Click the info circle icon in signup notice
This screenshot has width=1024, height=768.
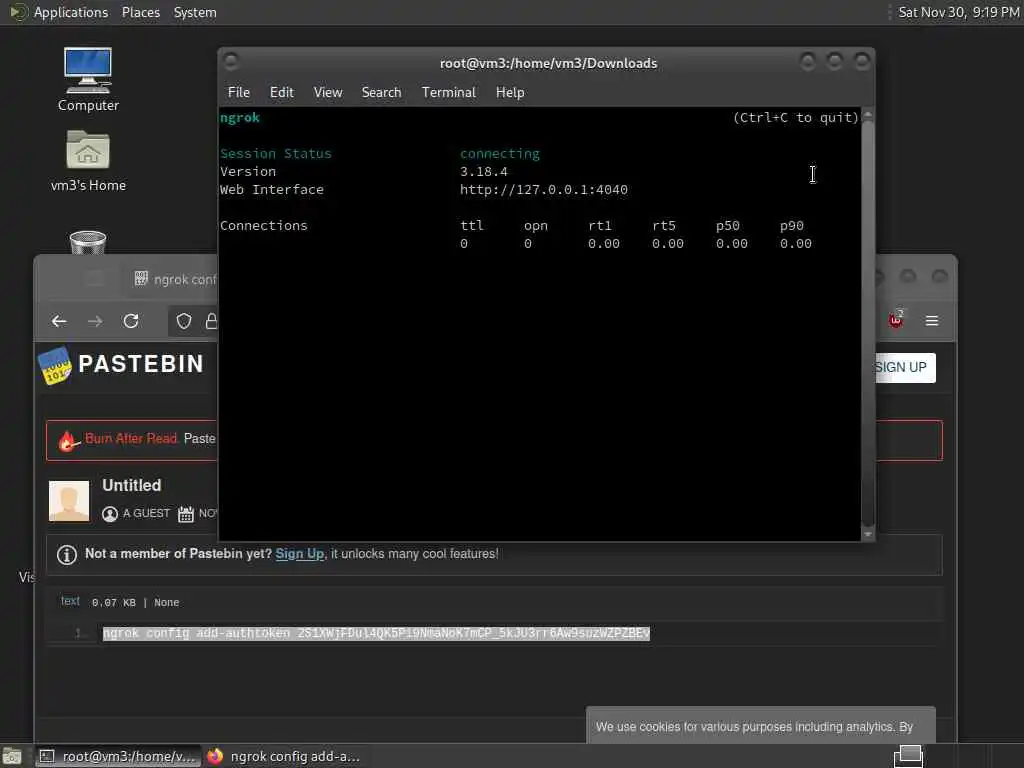click(67, 554)
